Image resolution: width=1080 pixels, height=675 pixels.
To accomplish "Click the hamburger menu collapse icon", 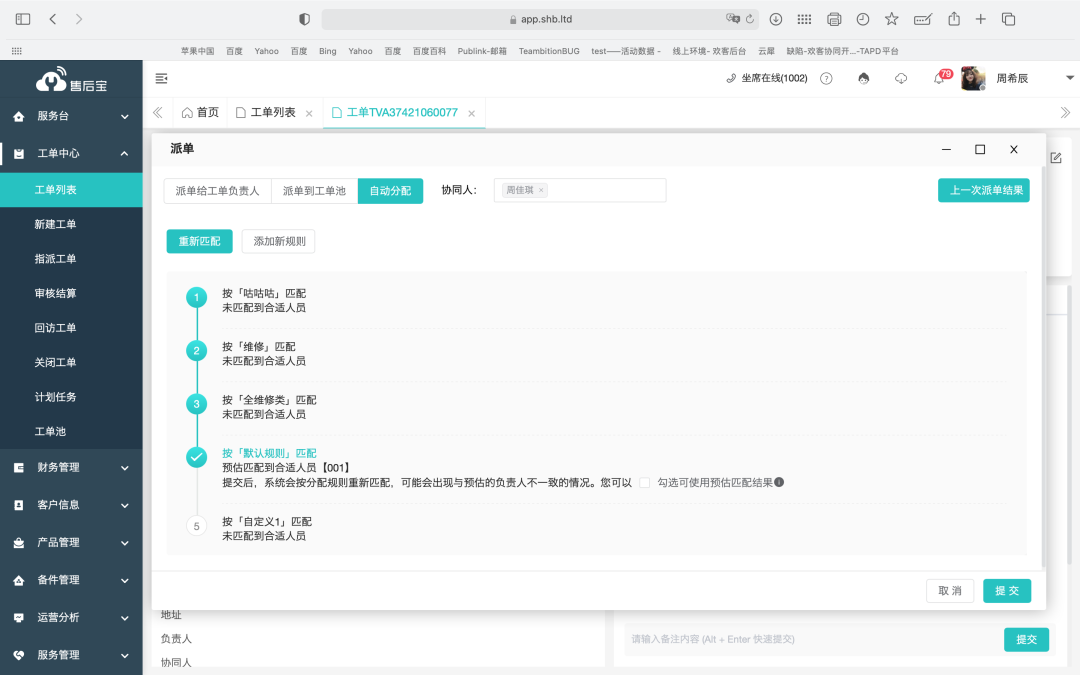I will pos(161,79).
